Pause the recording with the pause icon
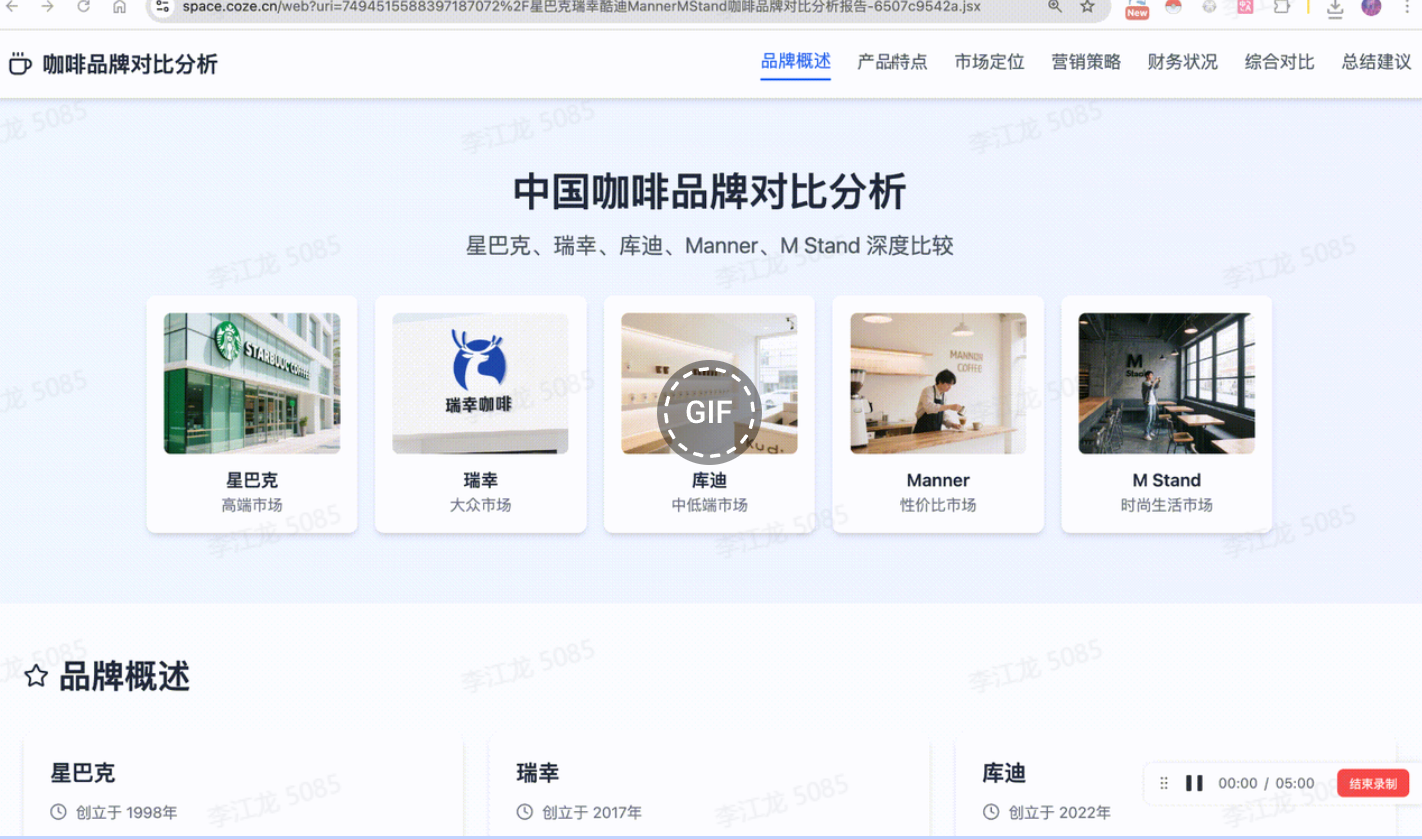This screenshot has width=1422, height=839. (x=1194, y=783)
